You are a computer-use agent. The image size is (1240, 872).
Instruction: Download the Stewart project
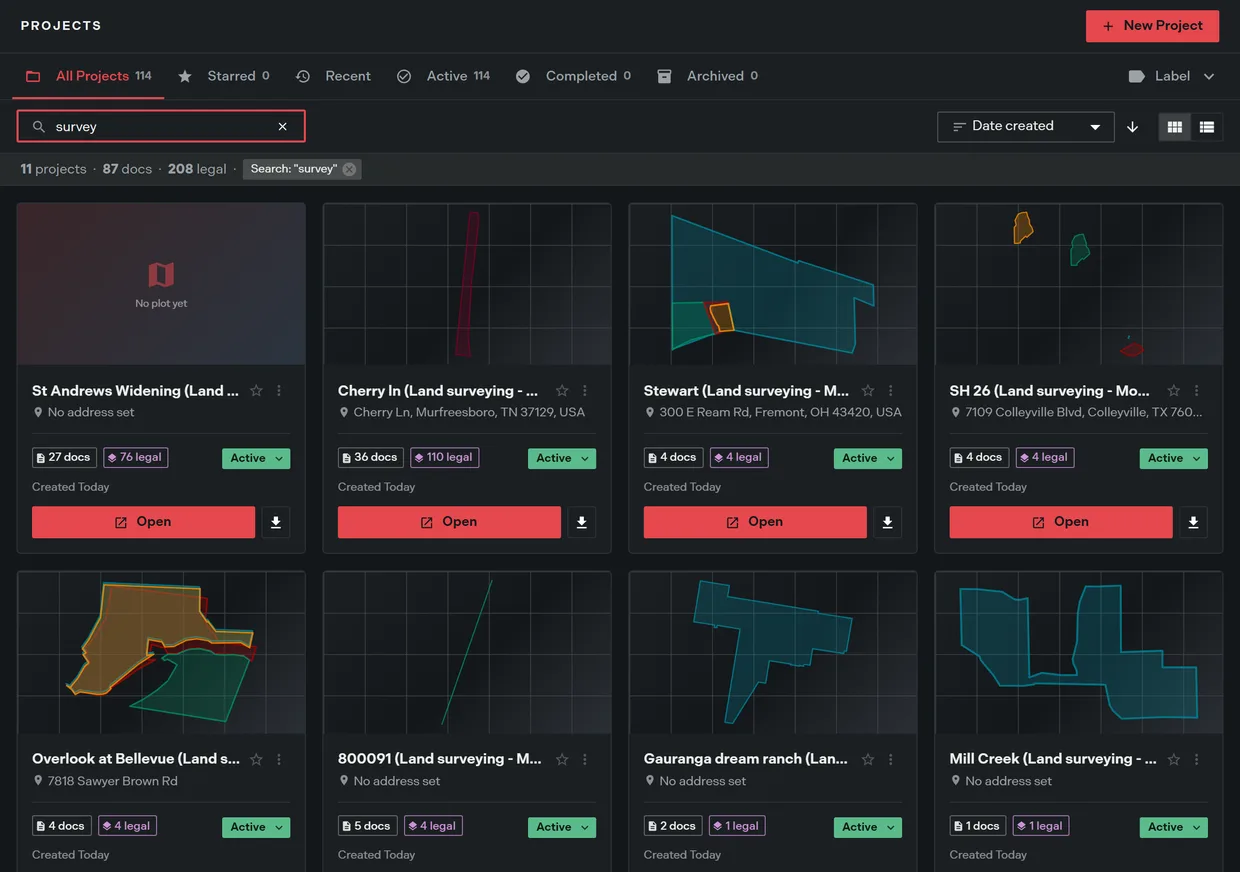(888, 522)
